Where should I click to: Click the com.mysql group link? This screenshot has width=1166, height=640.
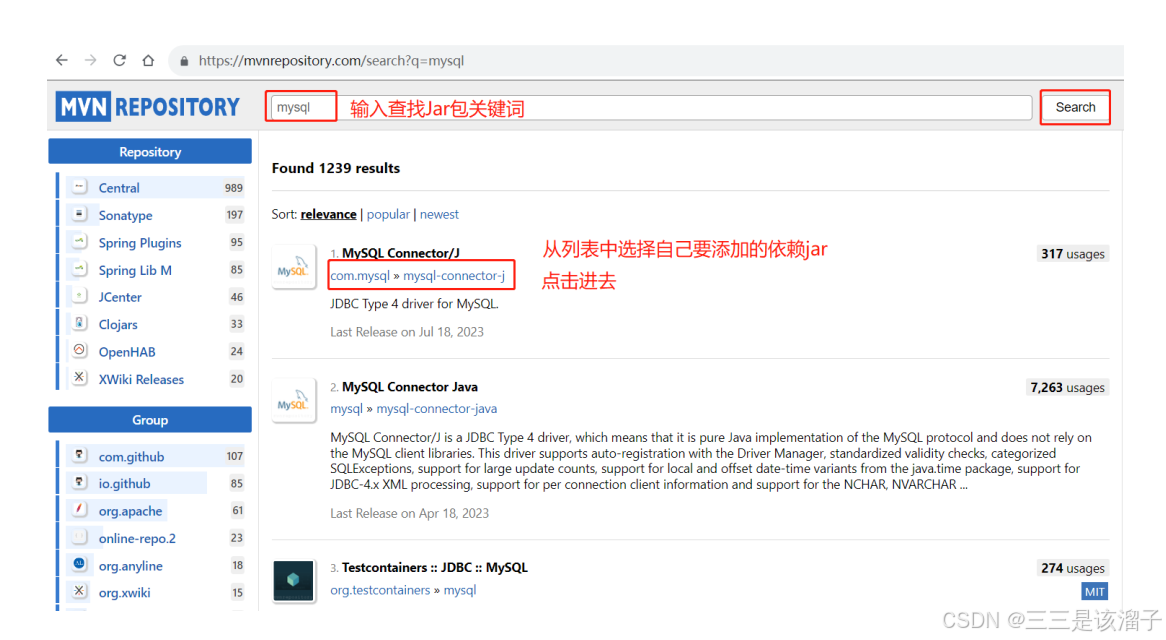coord(360,276)
